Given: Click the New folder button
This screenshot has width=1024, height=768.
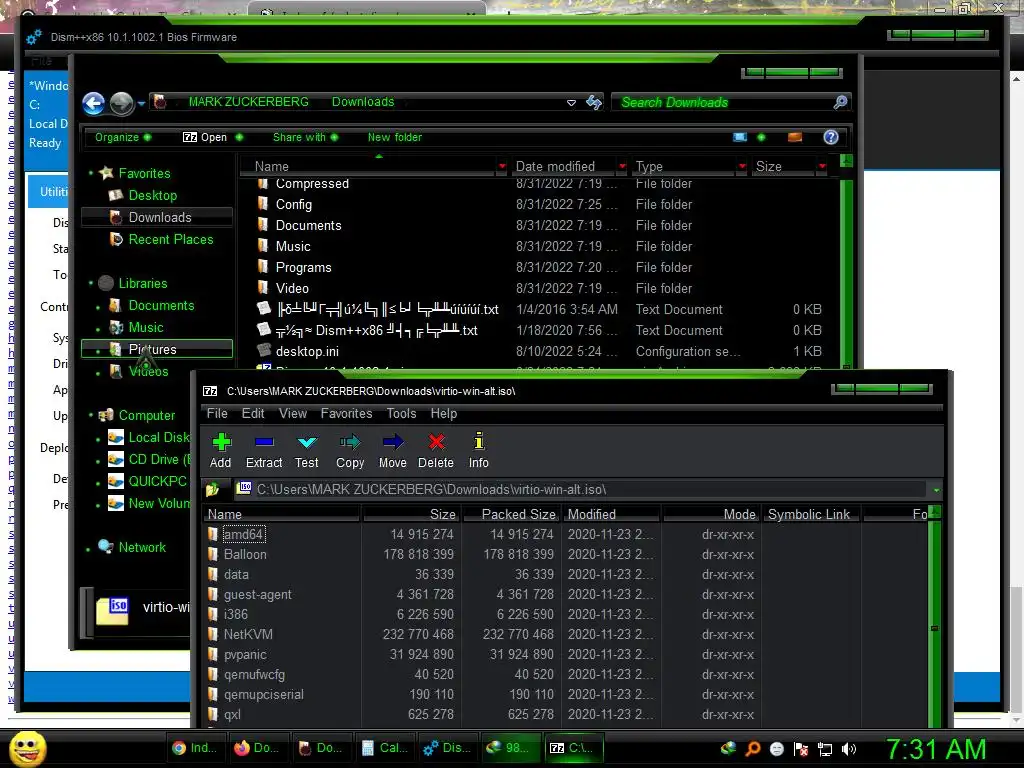Looking at the screenshot, I should (394, 137).
